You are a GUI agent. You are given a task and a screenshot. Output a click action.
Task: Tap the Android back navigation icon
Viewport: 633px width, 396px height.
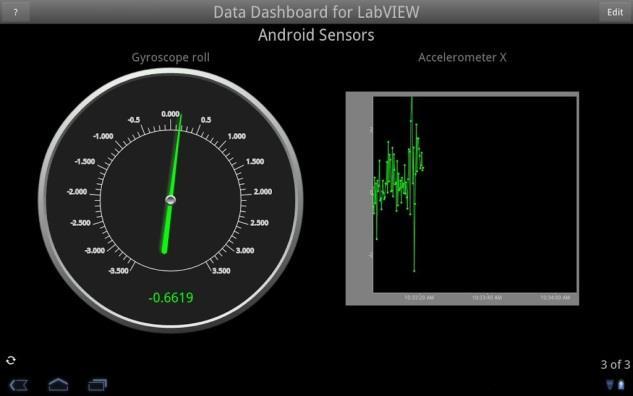pyautogui.click(x=19, y=385)
